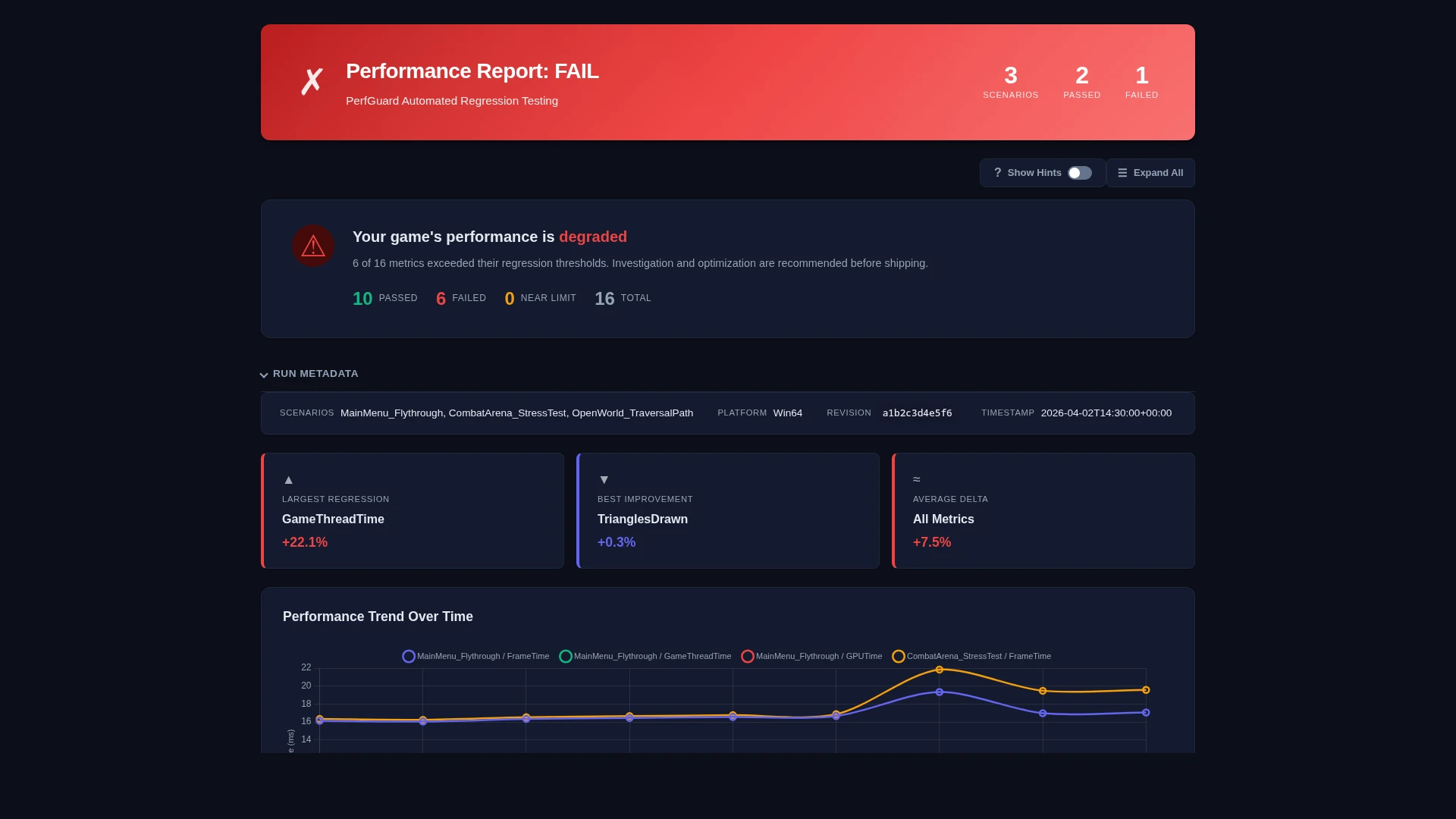1456x819 pixels.
Task: Click the purple legend circle for FrameTime
Action: [409, 656]
